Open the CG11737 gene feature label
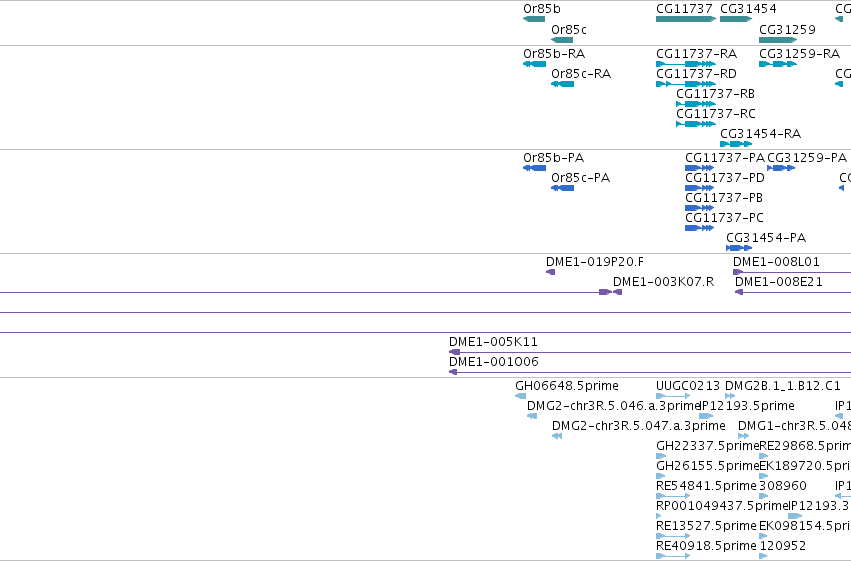Image resolution: width=851 pixels, height=561 pixels. (684, 9)
